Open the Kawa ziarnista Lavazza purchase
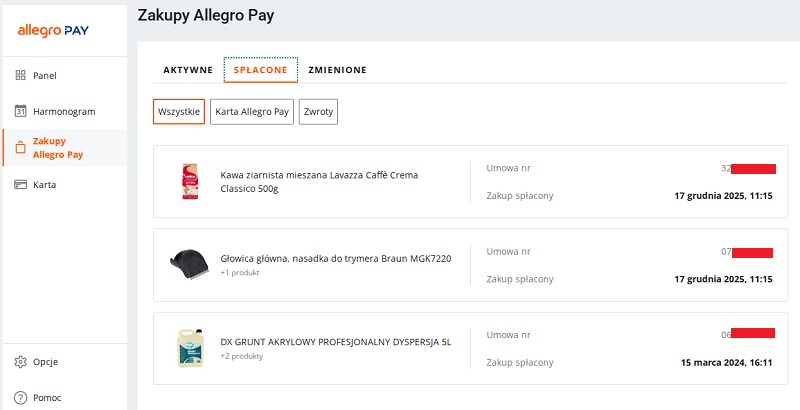Viewport: 800px width, 410px height. click(x=319, y=182)
